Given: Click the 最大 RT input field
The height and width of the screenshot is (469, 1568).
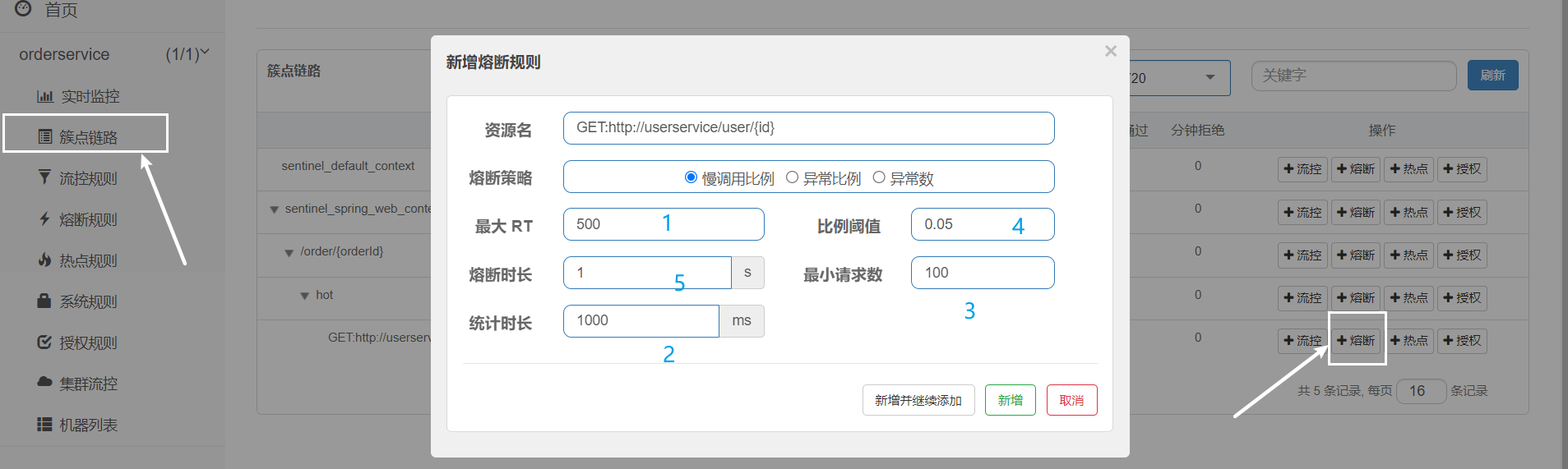Looking at the screenshot, I should pos(663,224).
